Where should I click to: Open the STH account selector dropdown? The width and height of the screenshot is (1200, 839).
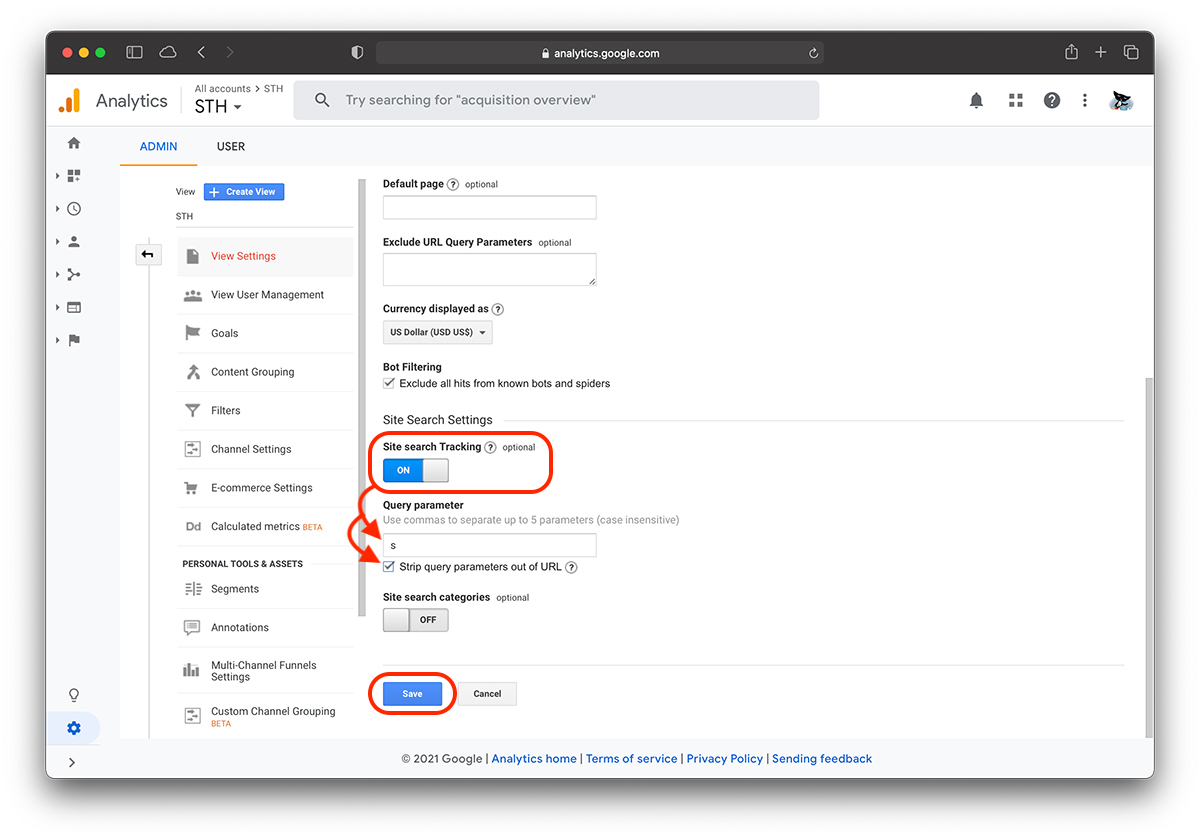click(x=218, y=106)
